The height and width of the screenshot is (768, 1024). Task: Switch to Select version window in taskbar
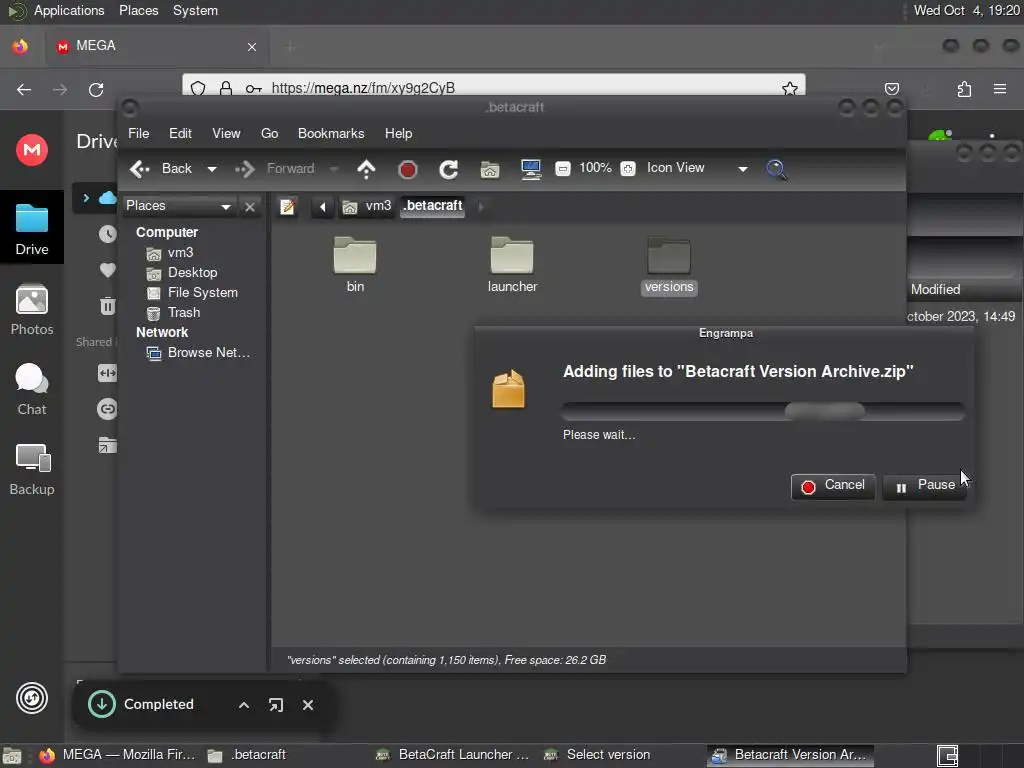pos(597,755)
